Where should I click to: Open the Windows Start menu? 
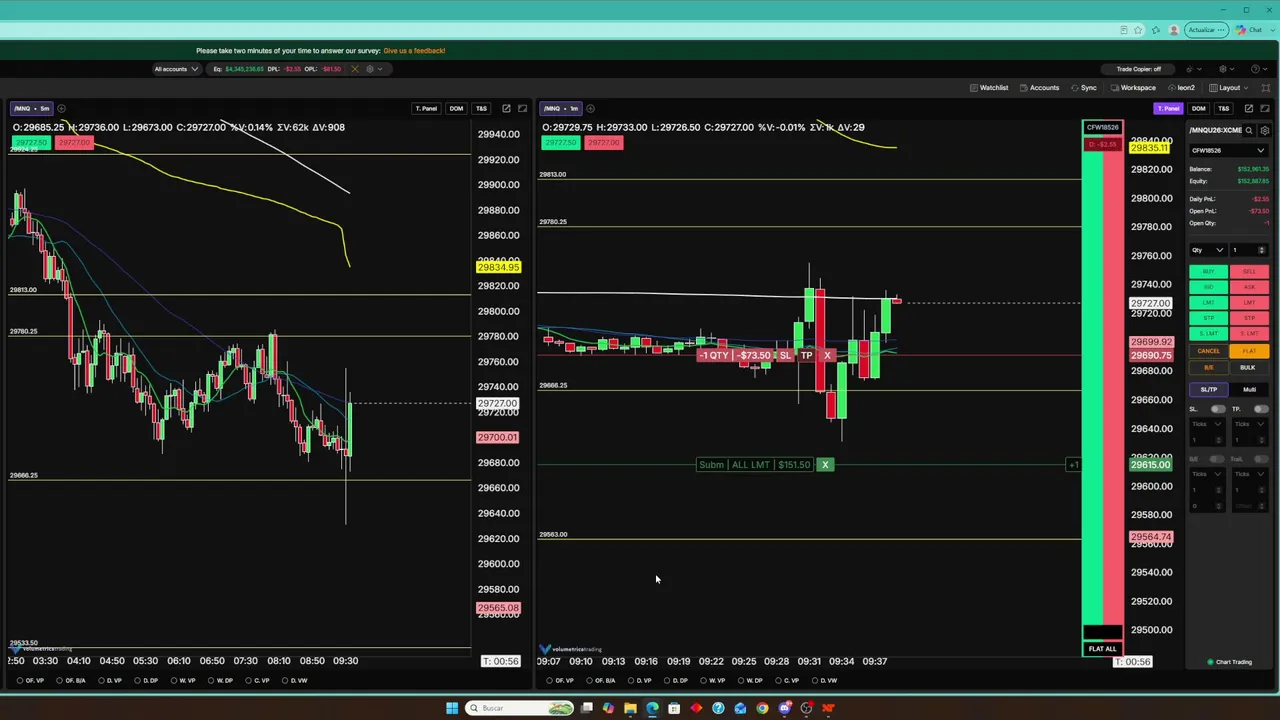(452, 708)
